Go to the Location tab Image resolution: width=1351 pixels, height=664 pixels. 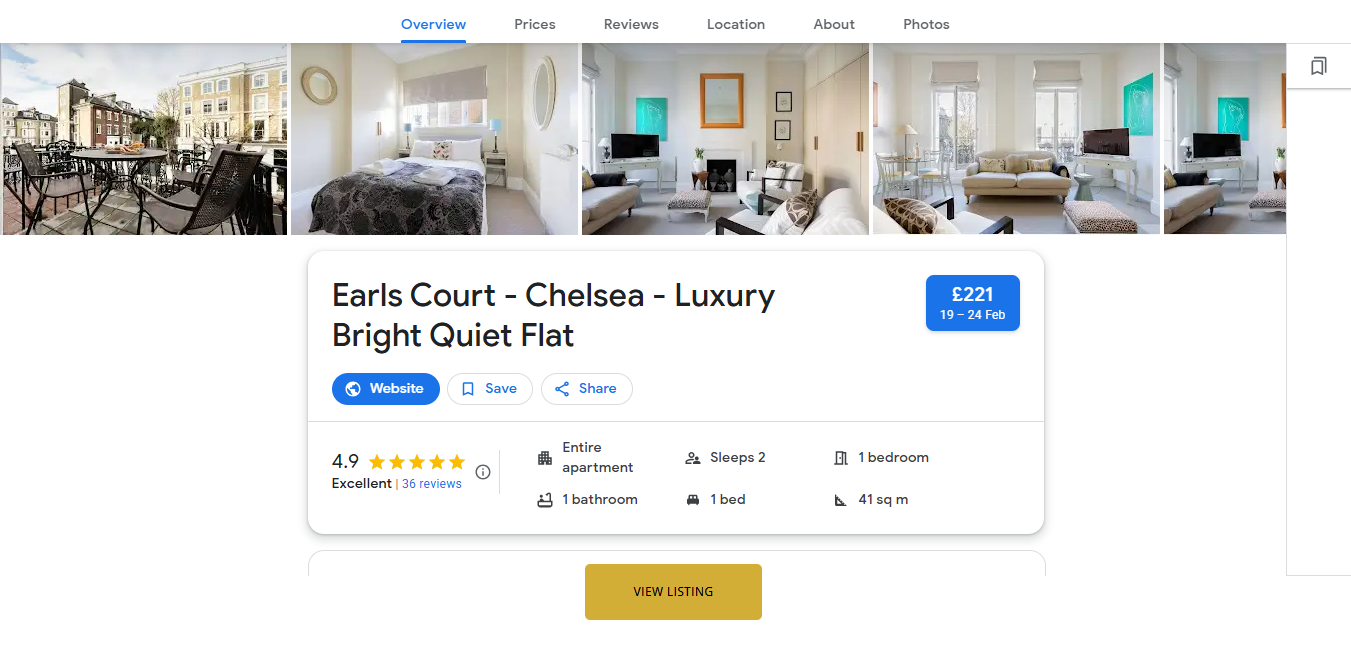tap(736, 24)
